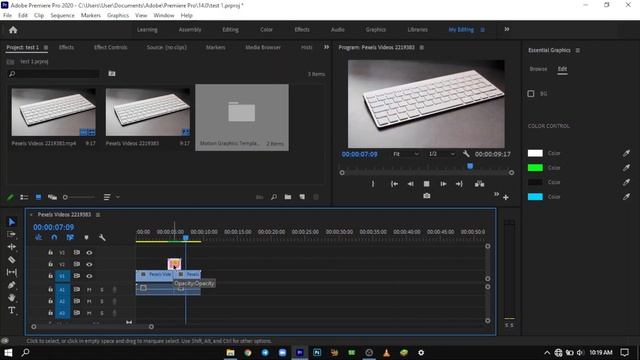Screen dimensions: 640x360
Task: Switch Project panel to icon view
Action: tap(38, 197)
